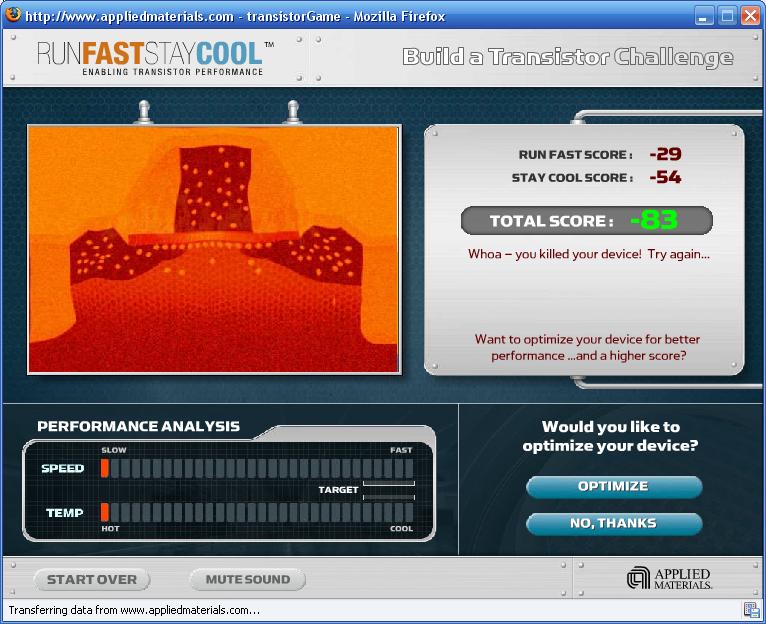Click the transistor simulation image

click(214, 250)
